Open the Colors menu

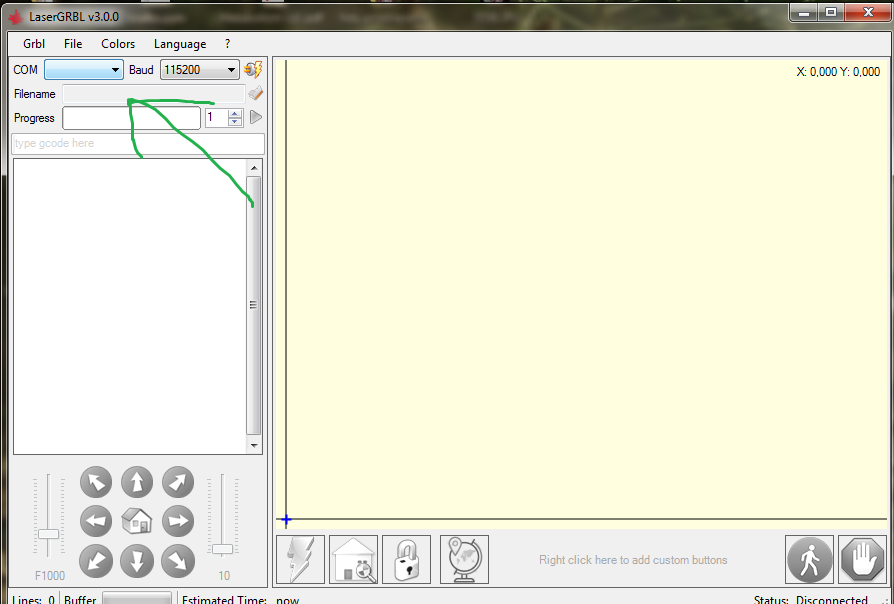click(x=118, y=44)
